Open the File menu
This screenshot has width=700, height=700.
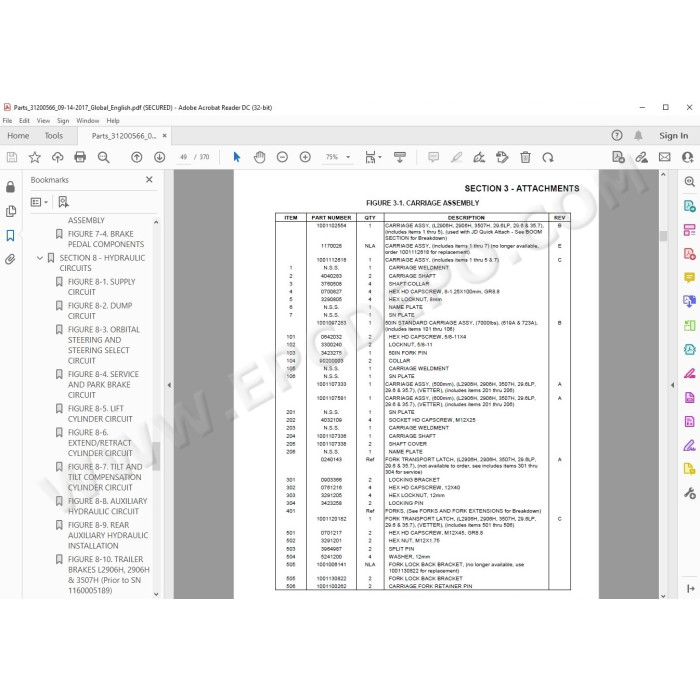(8, 121)
